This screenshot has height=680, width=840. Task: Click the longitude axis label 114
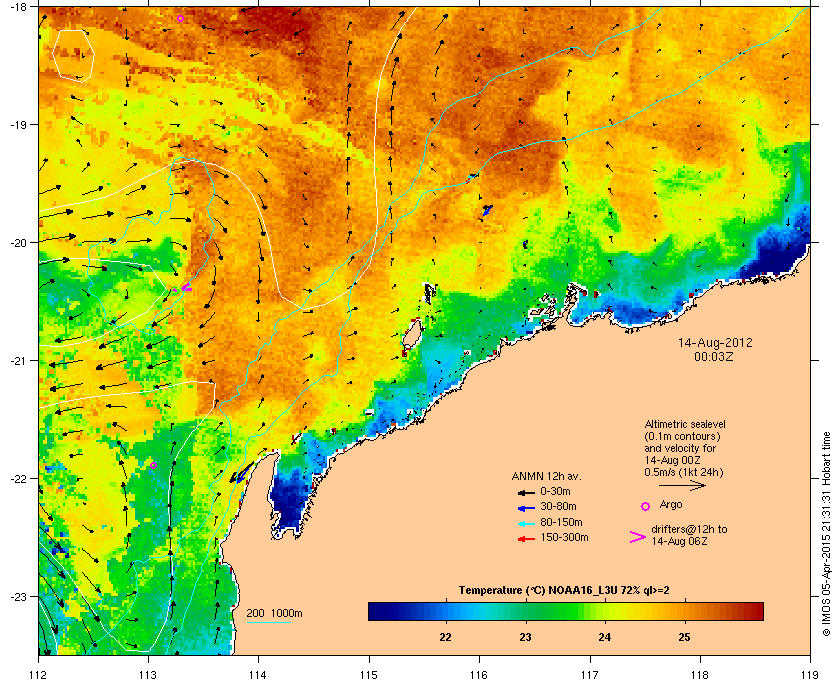pyautogui.click(x=259, y=675)
